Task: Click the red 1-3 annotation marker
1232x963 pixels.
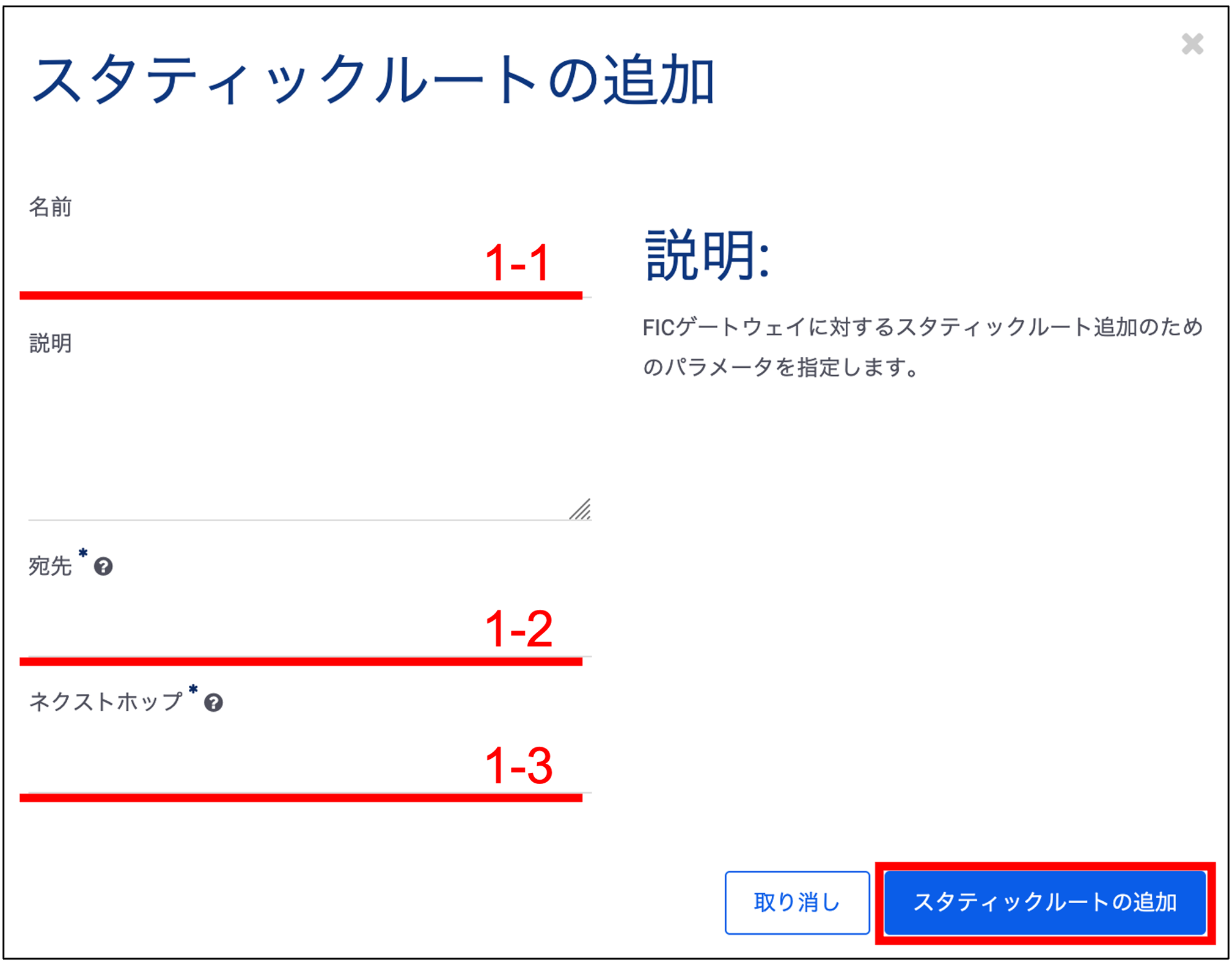Action: [x=518, y=766]
